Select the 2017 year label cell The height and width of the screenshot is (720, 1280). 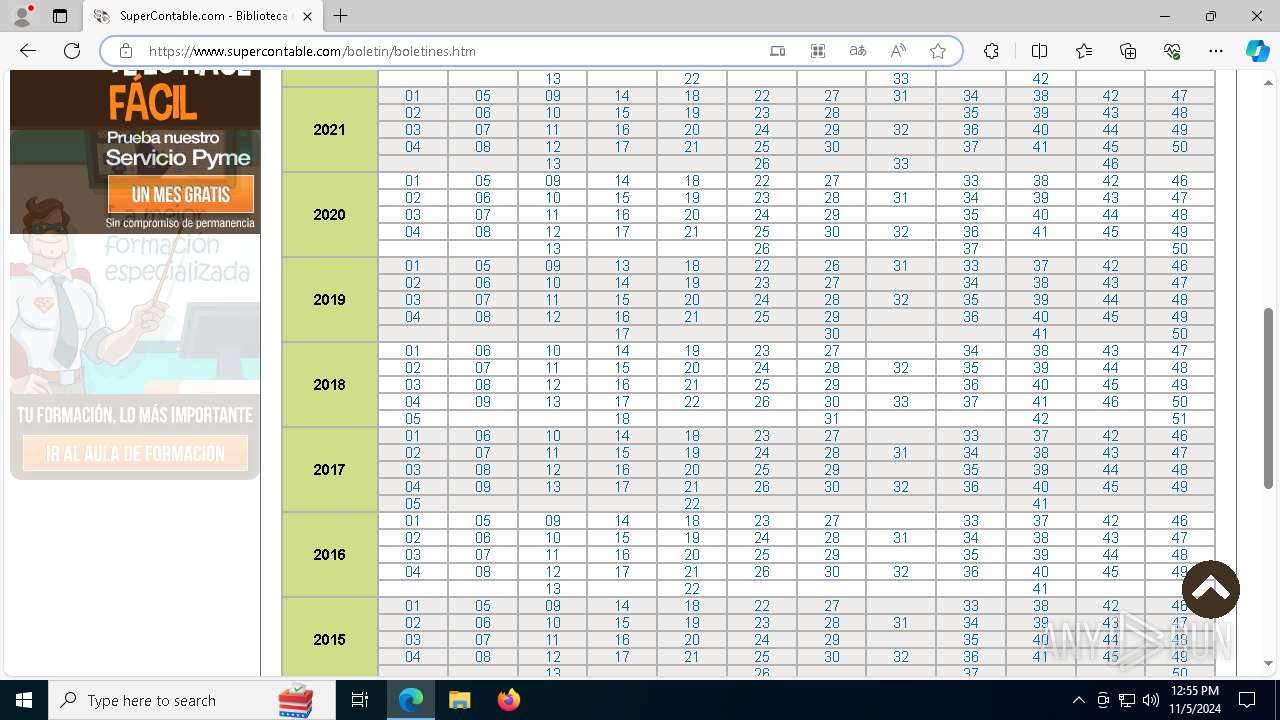click(330, 470)
